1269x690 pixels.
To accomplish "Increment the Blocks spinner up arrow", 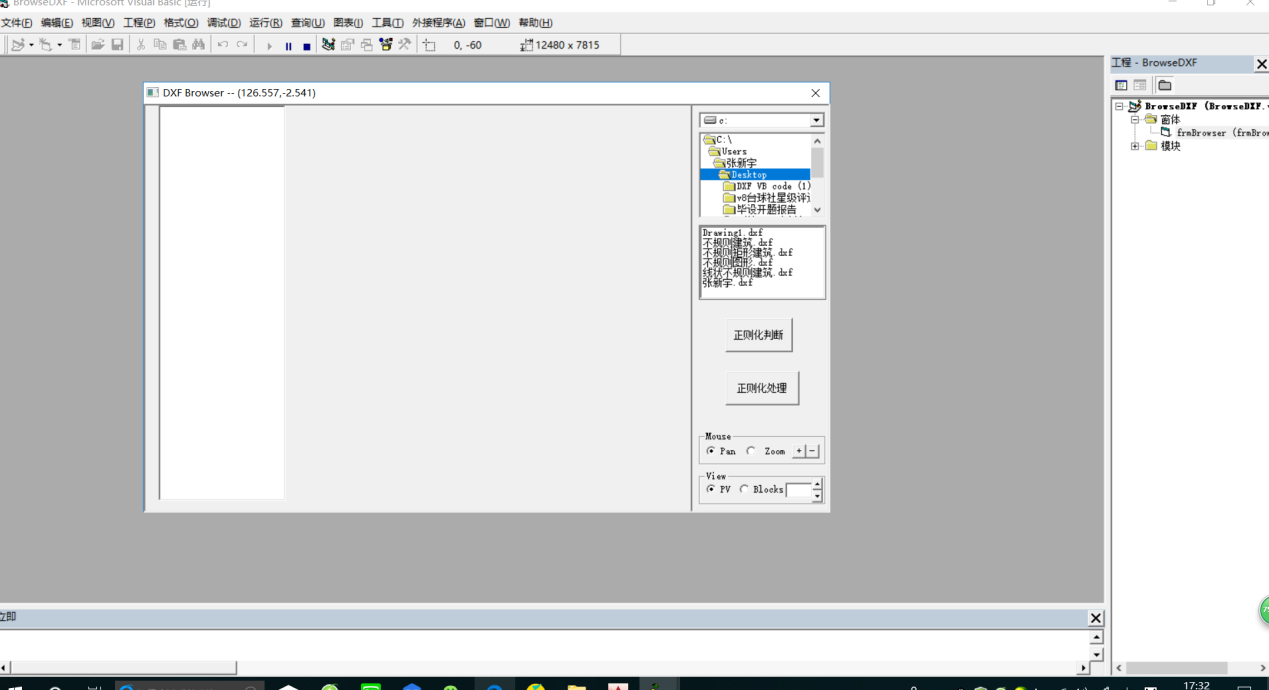I will 817,485.
